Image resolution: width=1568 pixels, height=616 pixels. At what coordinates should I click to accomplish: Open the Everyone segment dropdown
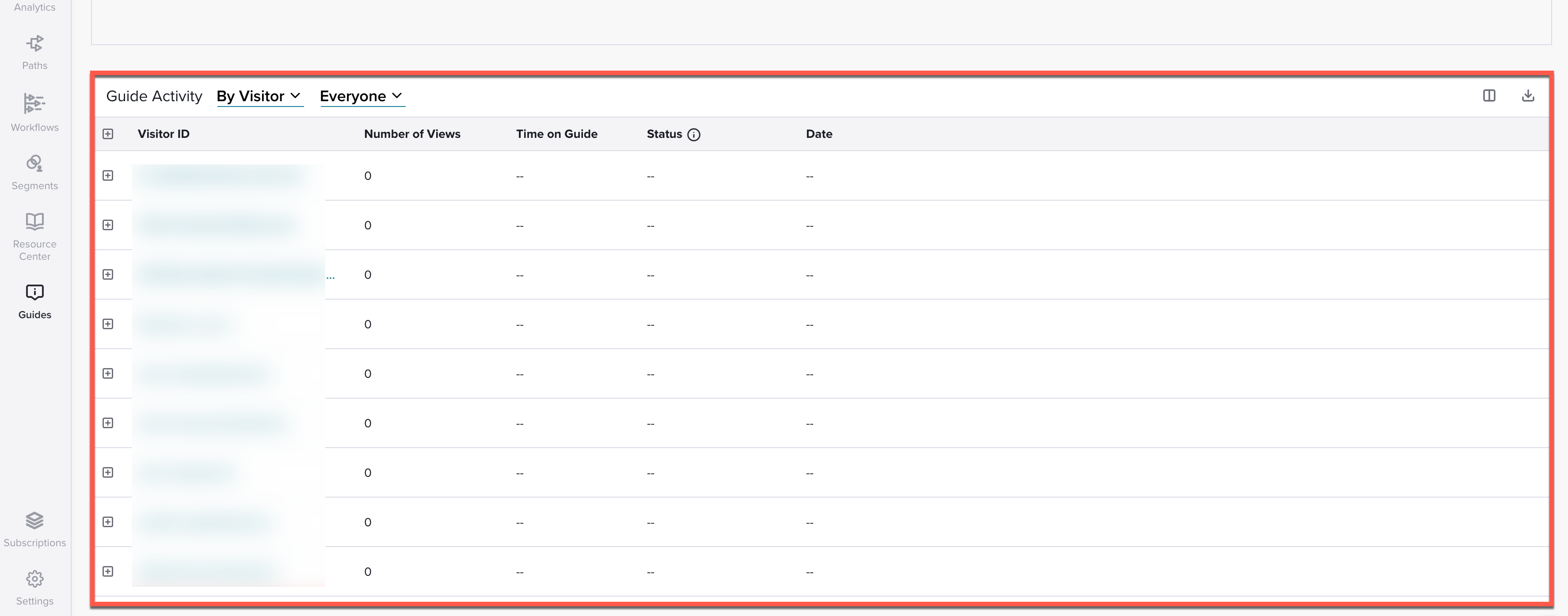tap(362, 96)
